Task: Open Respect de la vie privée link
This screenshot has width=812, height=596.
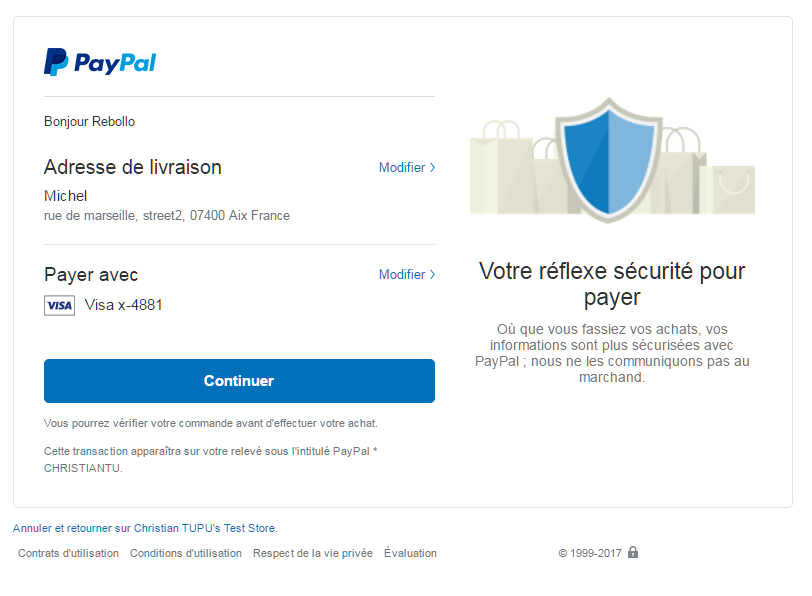Action: [313, 553]
